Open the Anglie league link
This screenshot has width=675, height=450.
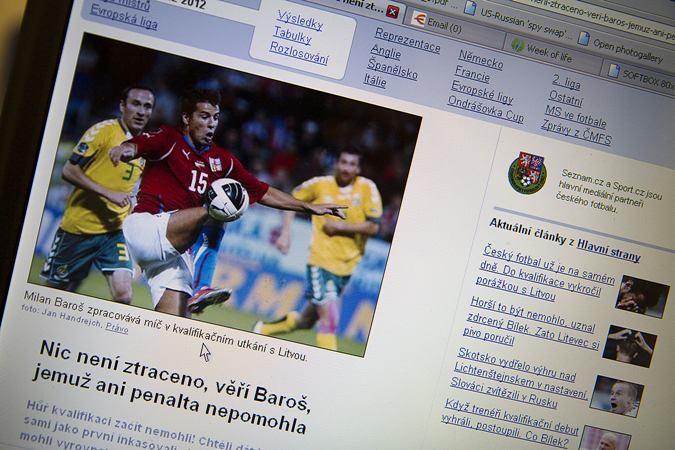[x=386, y=52]
